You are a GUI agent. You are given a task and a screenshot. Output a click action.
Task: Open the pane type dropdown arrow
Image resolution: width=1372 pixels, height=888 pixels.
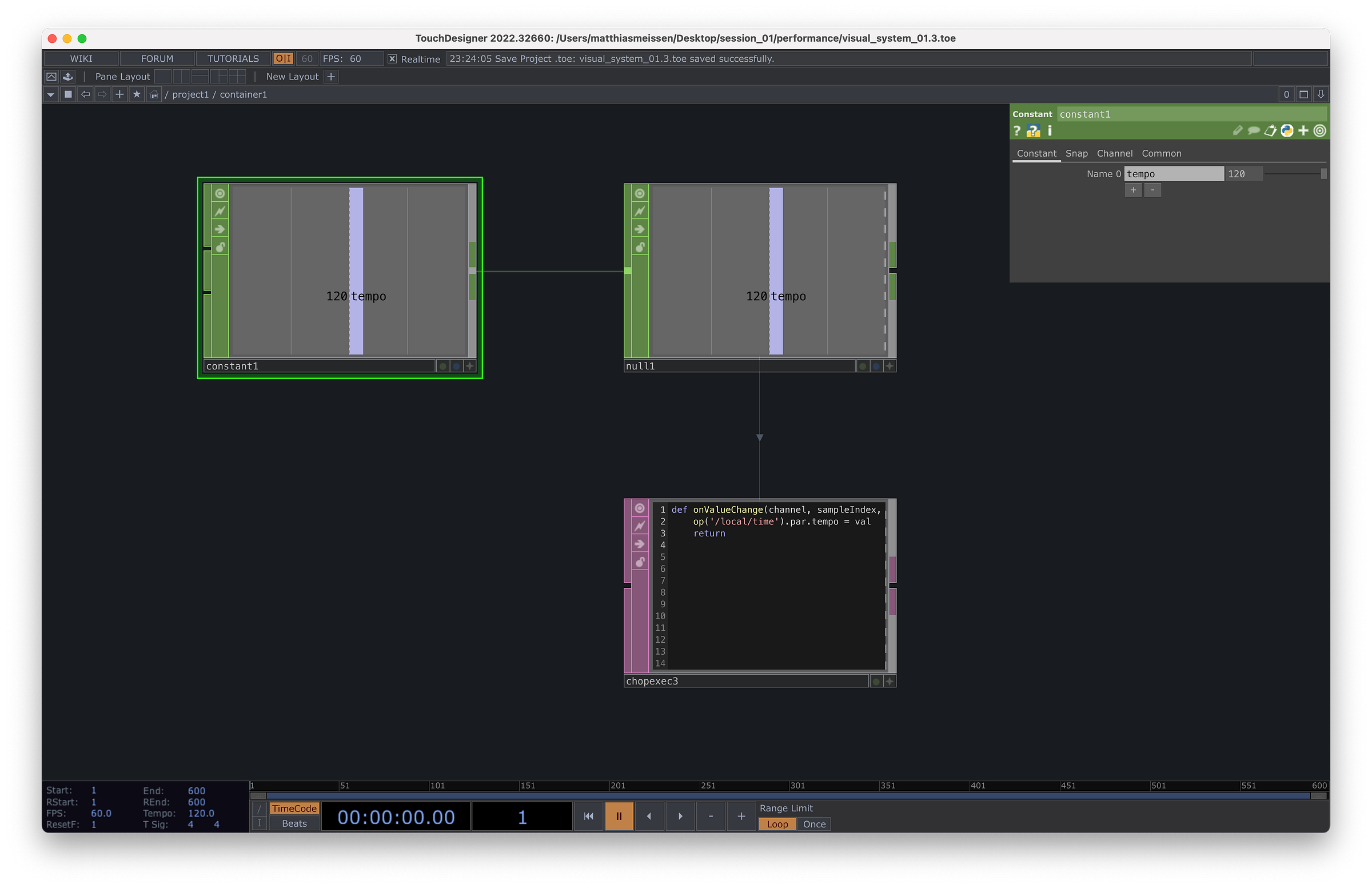click(x=51, y=94)
